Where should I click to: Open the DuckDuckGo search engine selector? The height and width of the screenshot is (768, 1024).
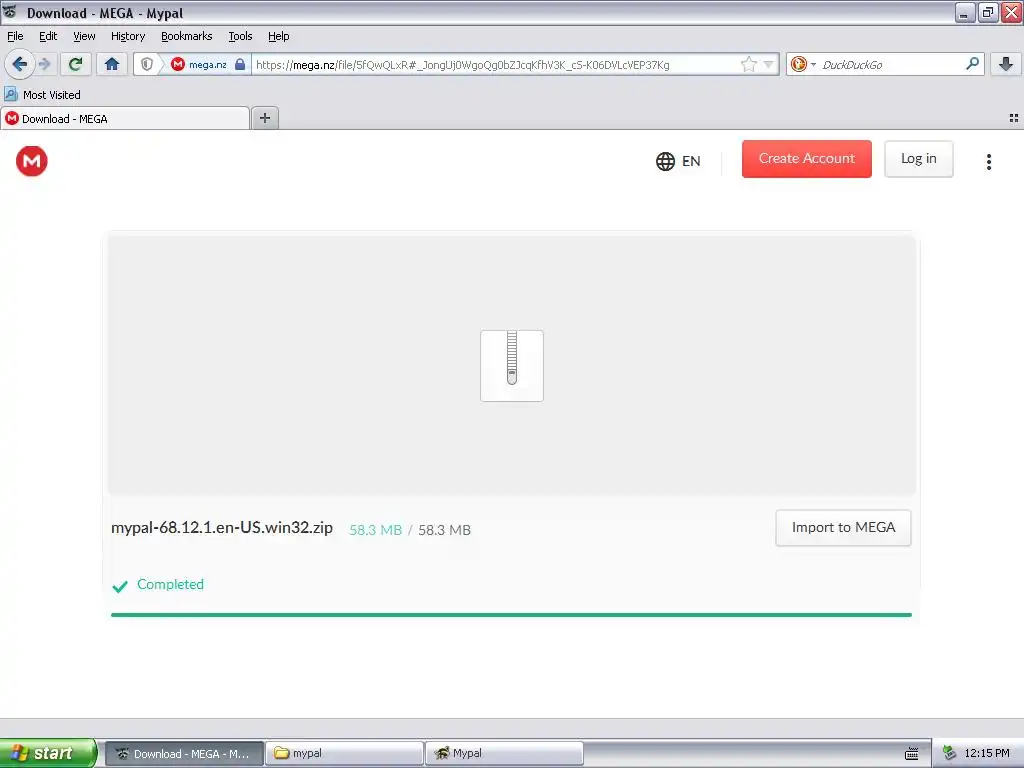tap(803, 64)
